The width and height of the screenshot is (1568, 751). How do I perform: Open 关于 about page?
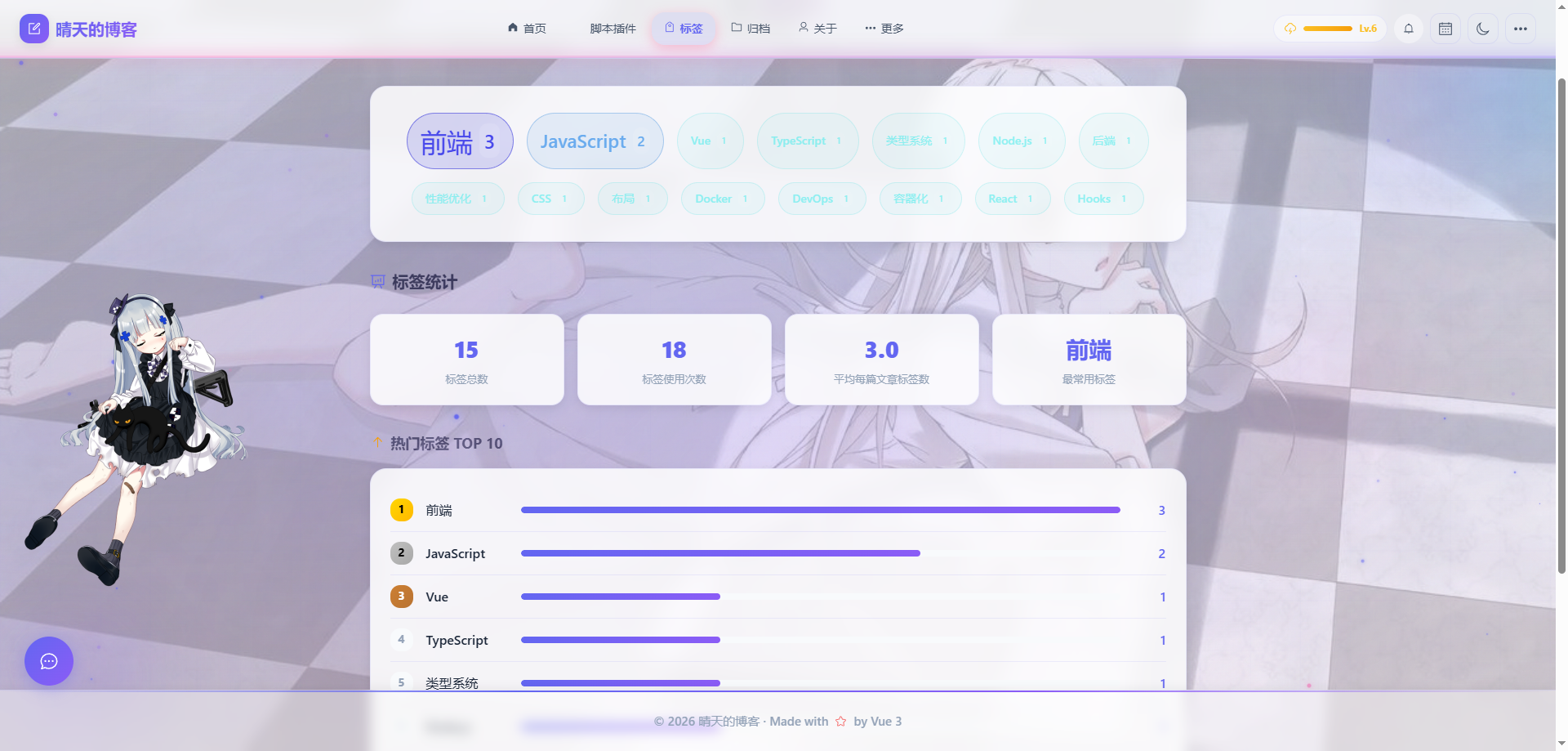point(817,29)
